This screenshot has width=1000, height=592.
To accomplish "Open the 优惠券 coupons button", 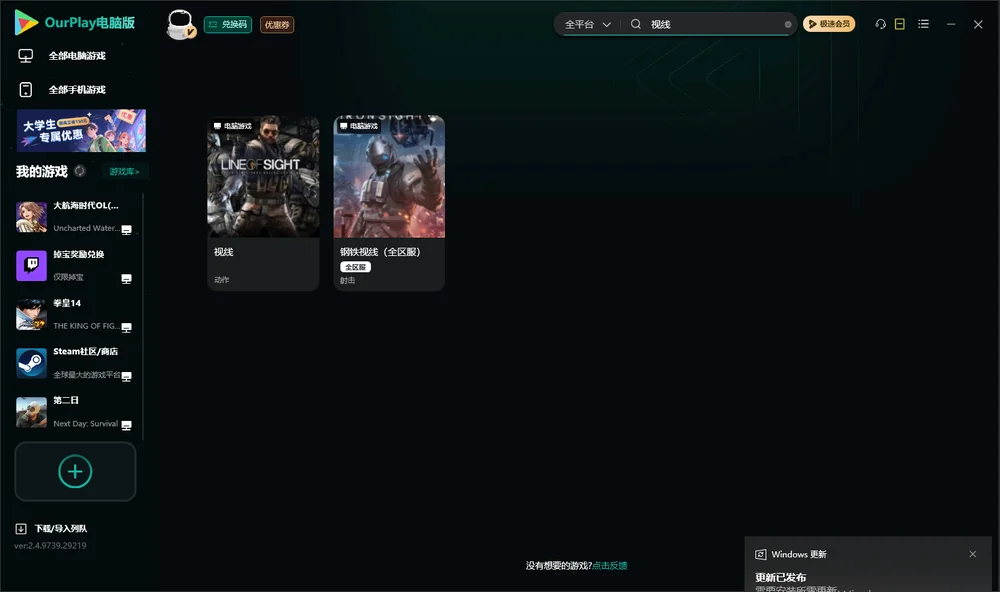I will (x=277, y=25).
